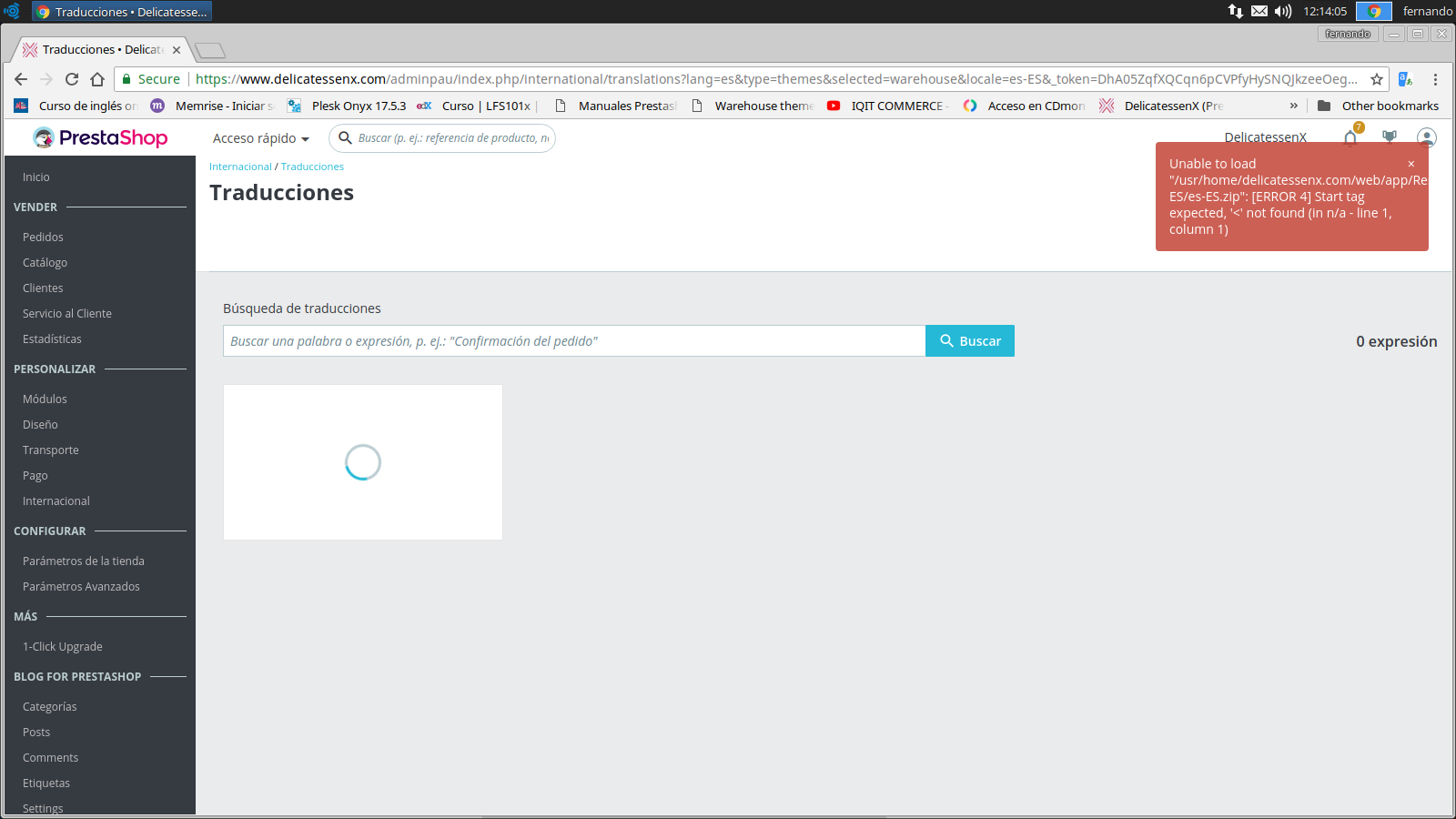Open the DelicatessenX bookmark
1456x819 pixels.
(x=1161, y=106)
